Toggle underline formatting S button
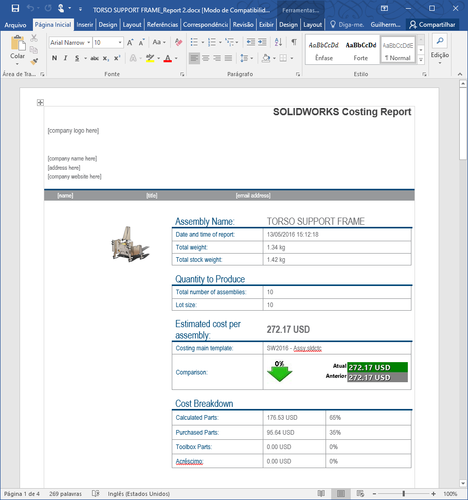The image size is (468, 500). coord(77,58)
